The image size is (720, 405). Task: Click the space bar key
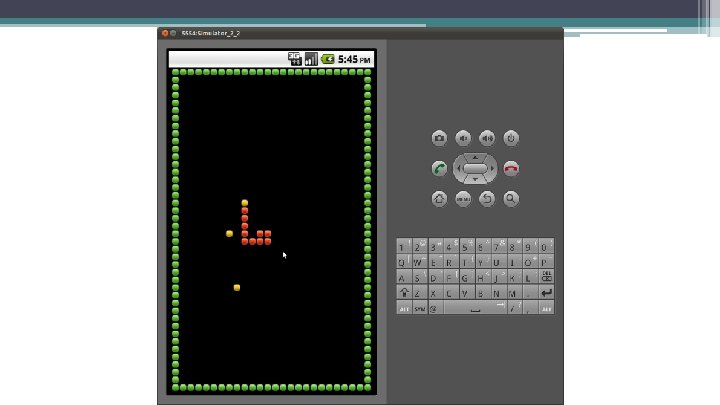pyautogui.click(x=475, y=308)
